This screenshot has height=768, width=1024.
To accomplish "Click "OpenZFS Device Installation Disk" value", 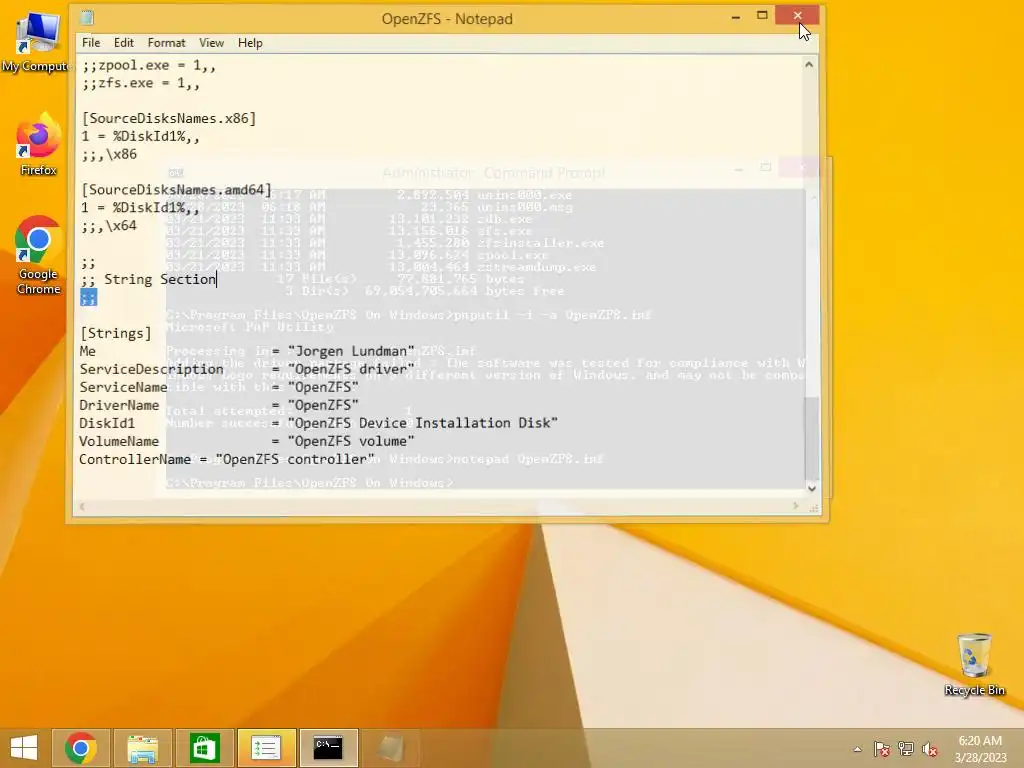I will pyautogui.click(x=423, y=423).
